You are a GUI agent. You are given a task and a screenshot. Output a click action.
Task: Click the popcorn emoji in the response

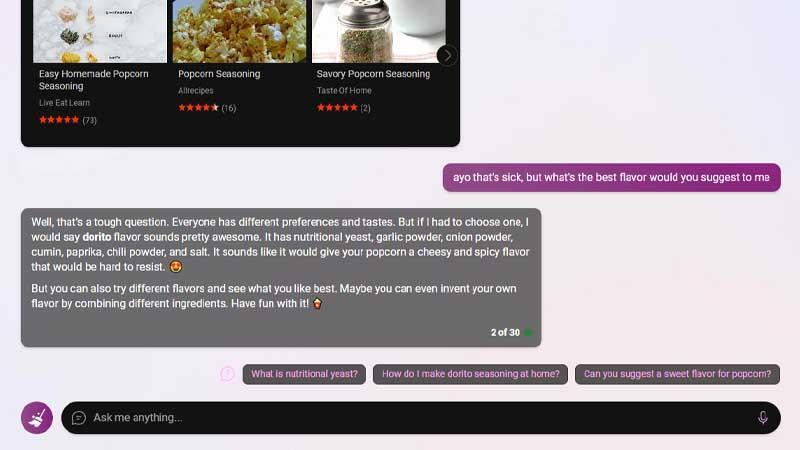click(317, 304)
